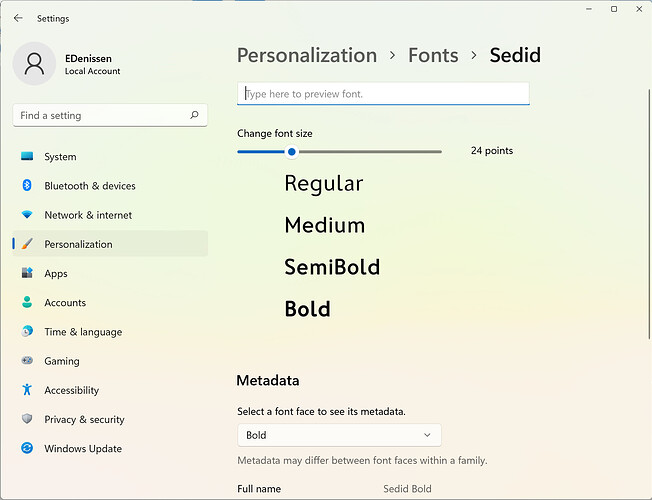Click the back arrow in Settings header
The width and height of the screenshot is (652, 500).
click(x=18, y=18)
